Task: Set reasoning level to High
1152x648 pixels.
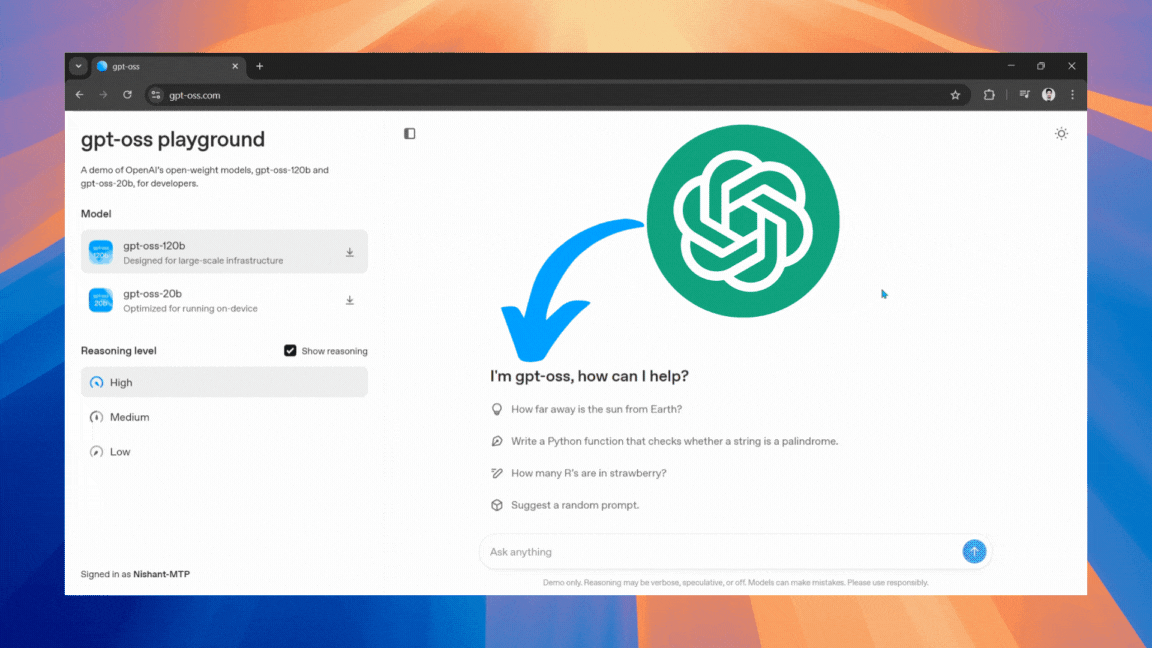Action: click(x=224, y=382)
